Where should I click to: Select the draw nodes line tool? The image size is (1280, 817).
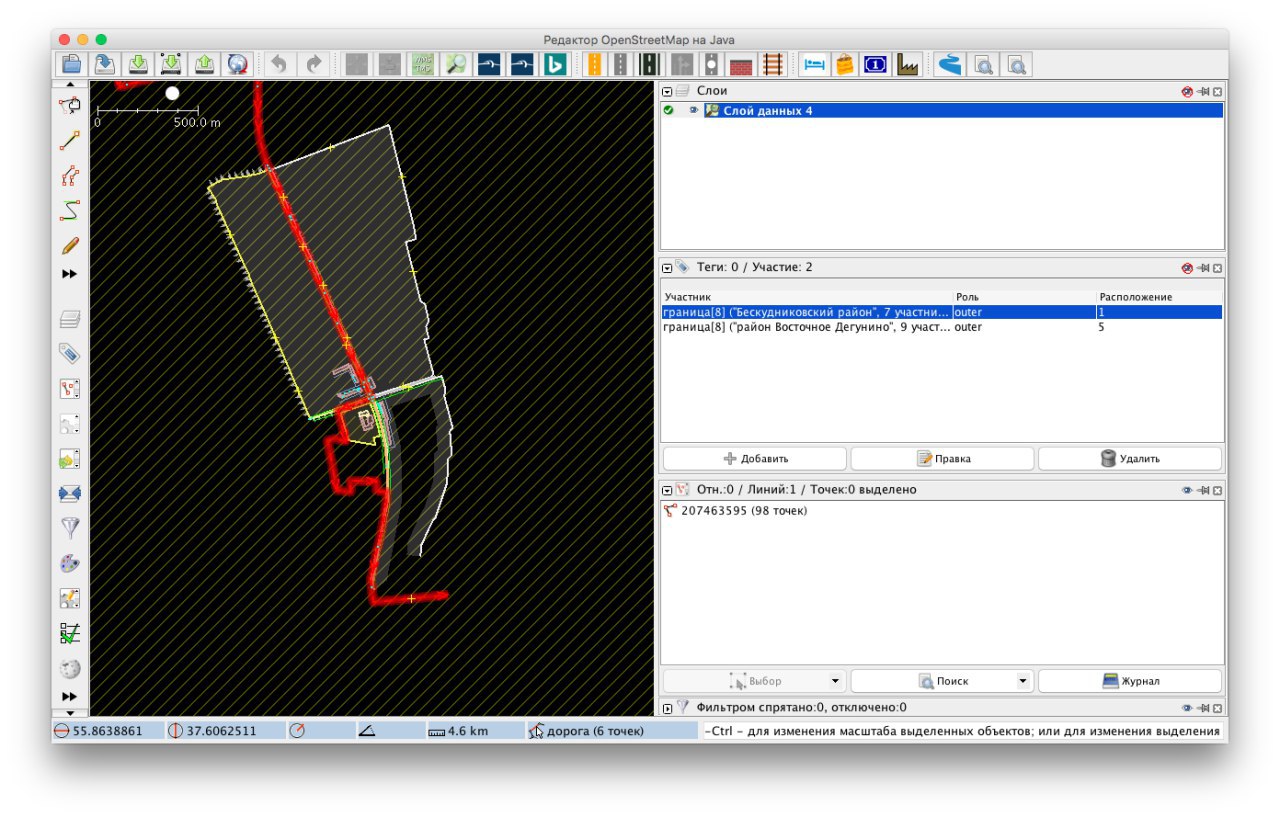[70, 141]
